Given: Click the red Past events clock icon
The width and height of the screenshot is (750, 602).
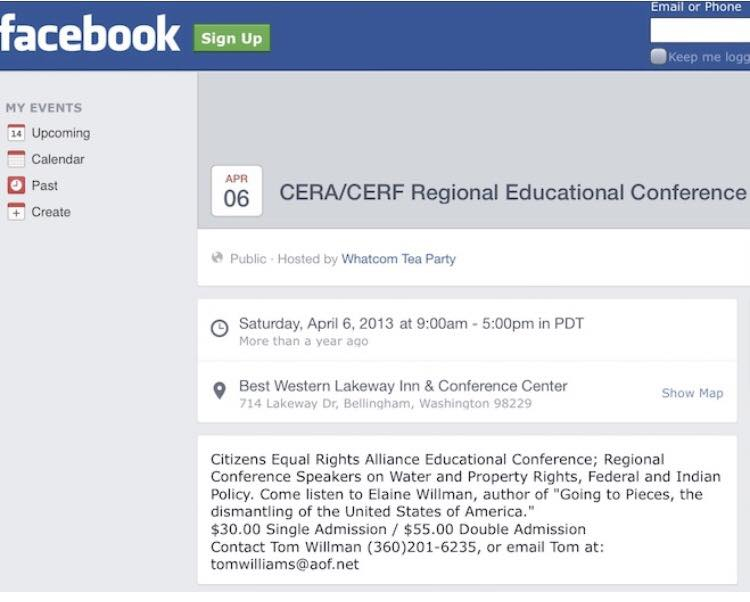Looking at the screenshot, I should [16, 185].
